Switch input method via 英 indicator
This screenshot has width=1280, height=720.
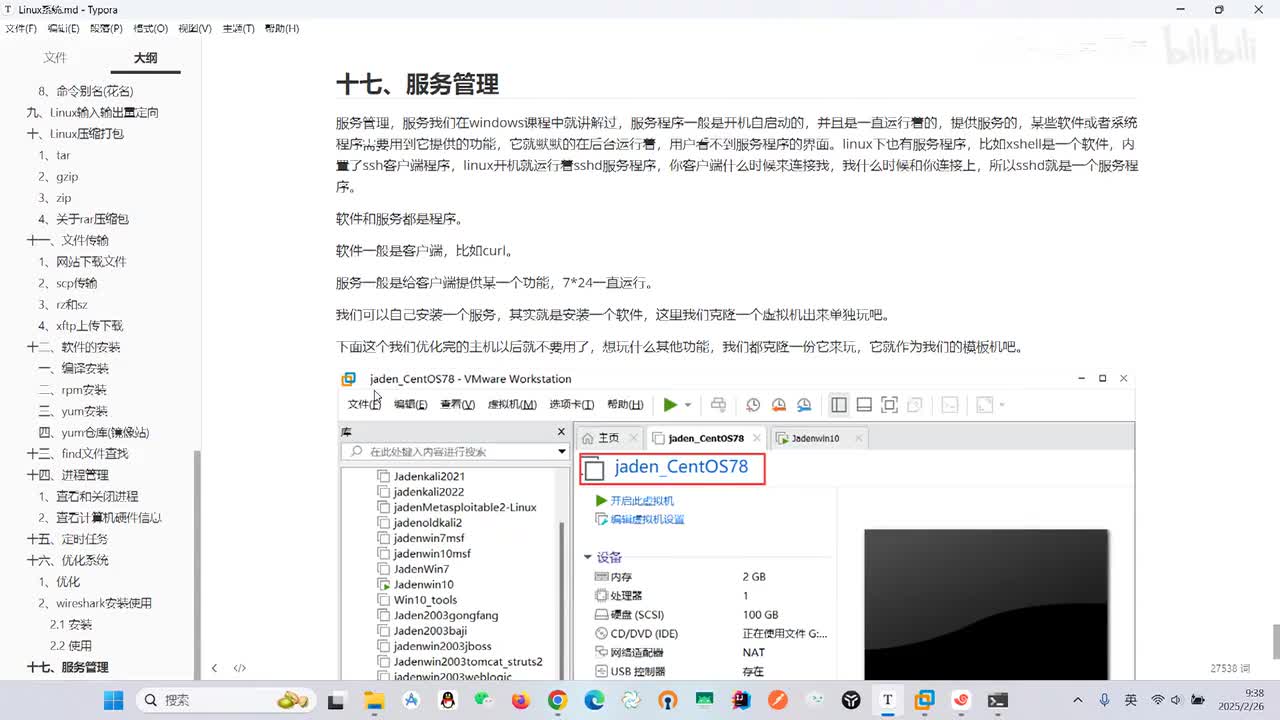tap(1131, 700)
